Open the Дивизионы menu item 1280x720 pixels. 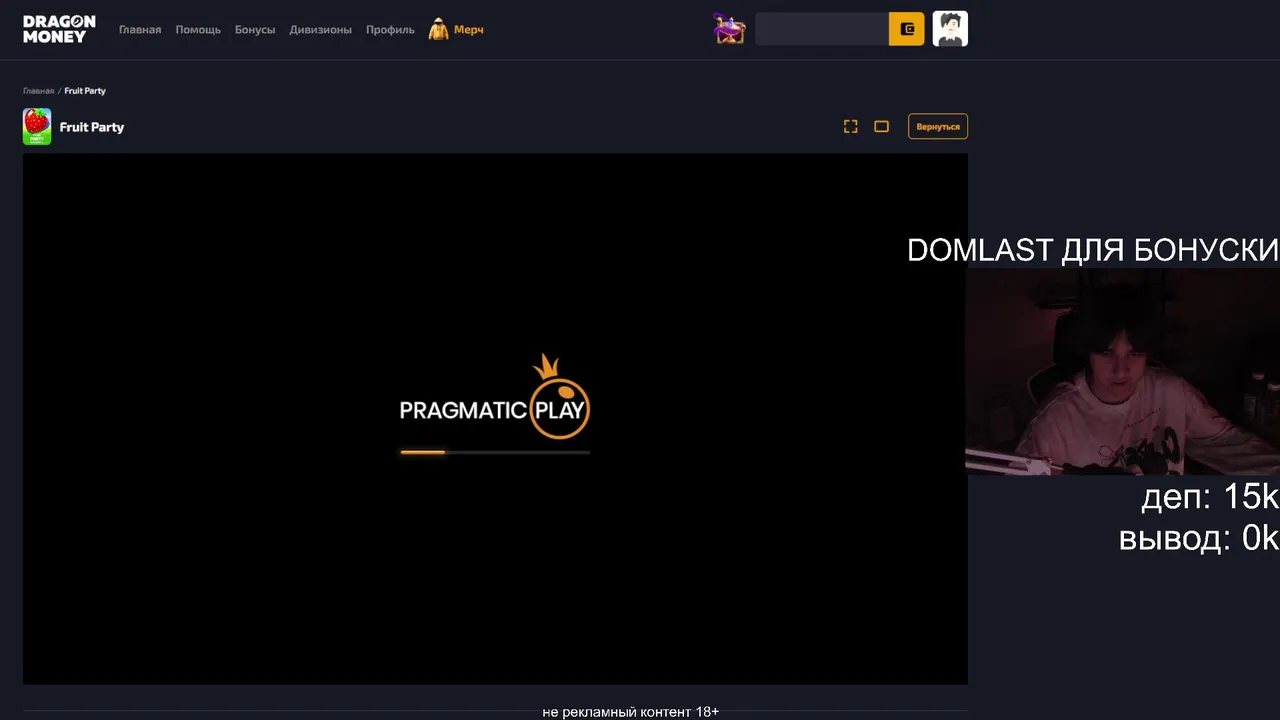point(320,30)
